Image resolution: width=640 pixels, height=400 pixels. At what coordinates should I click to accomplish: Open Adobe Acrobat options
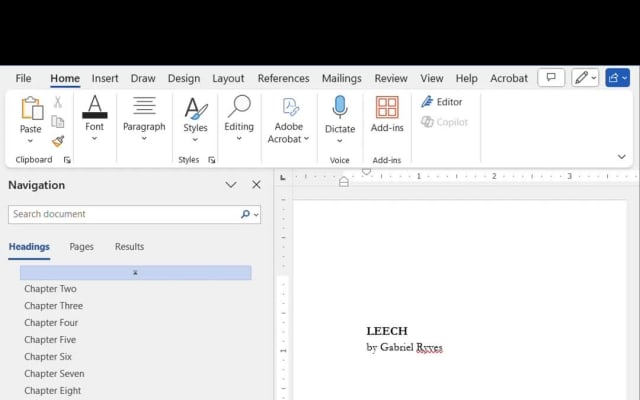289,120
